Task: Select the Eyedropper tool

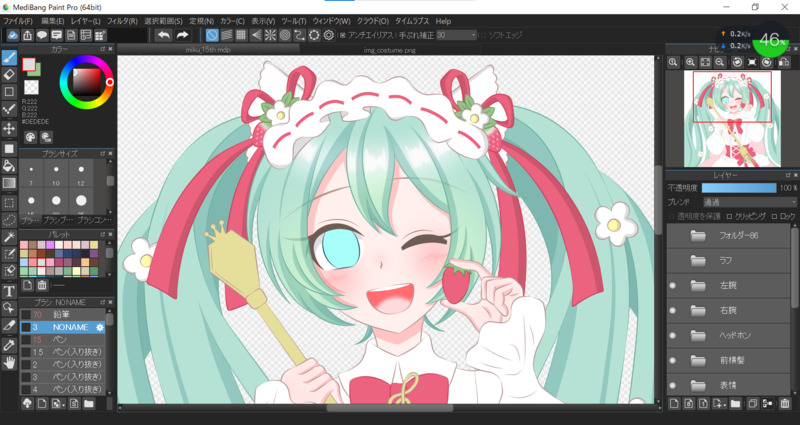Action: coord(9,345)
